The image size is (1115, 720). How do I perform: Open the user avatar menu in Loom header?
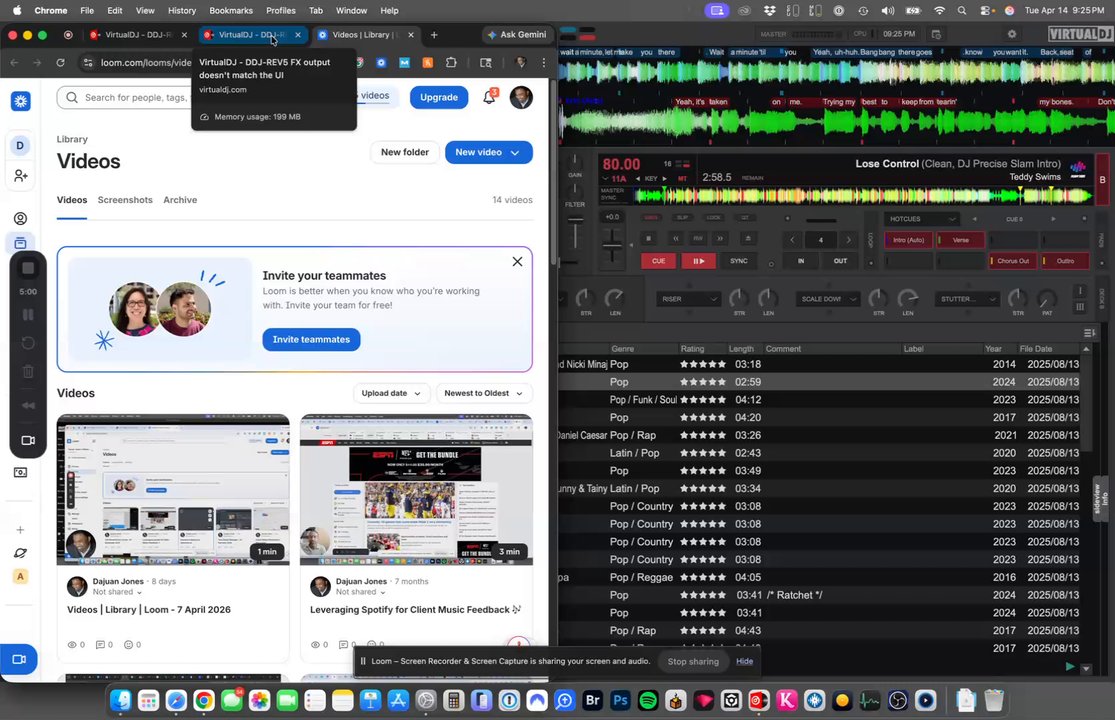tap(521, 97)
